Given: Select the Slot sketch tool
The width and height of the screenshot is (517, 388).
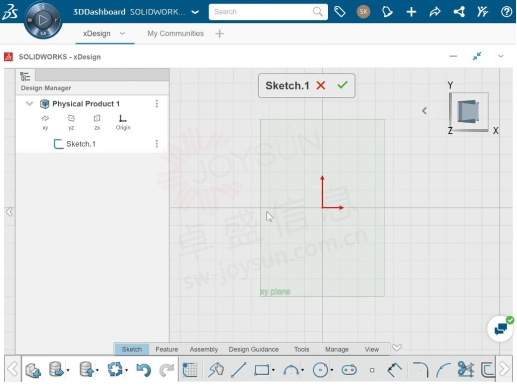Looking at the screenshot, I should pyautogui.click(x=349, y=370).
